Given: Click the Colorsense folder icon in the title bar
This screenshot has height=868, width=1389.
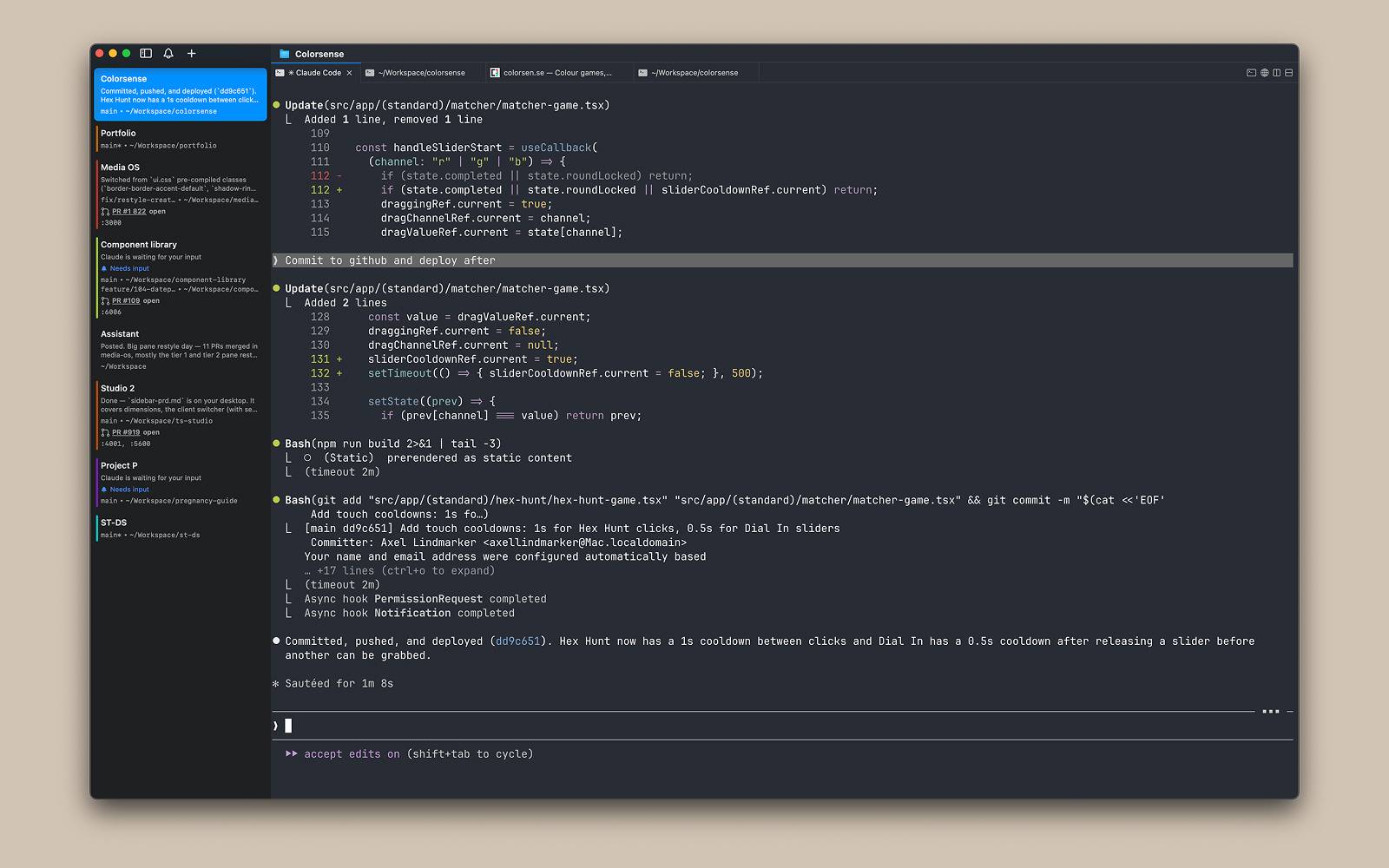Looking at the screenshot, I should pyautogui.click(x=284, y=54).
